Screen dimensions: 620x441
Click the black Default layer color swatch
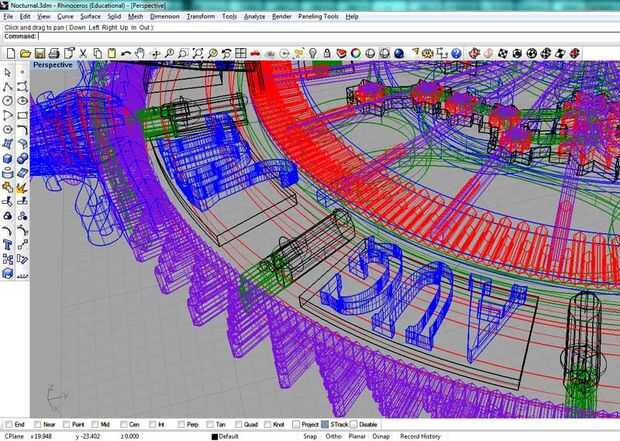coord(215,437)
